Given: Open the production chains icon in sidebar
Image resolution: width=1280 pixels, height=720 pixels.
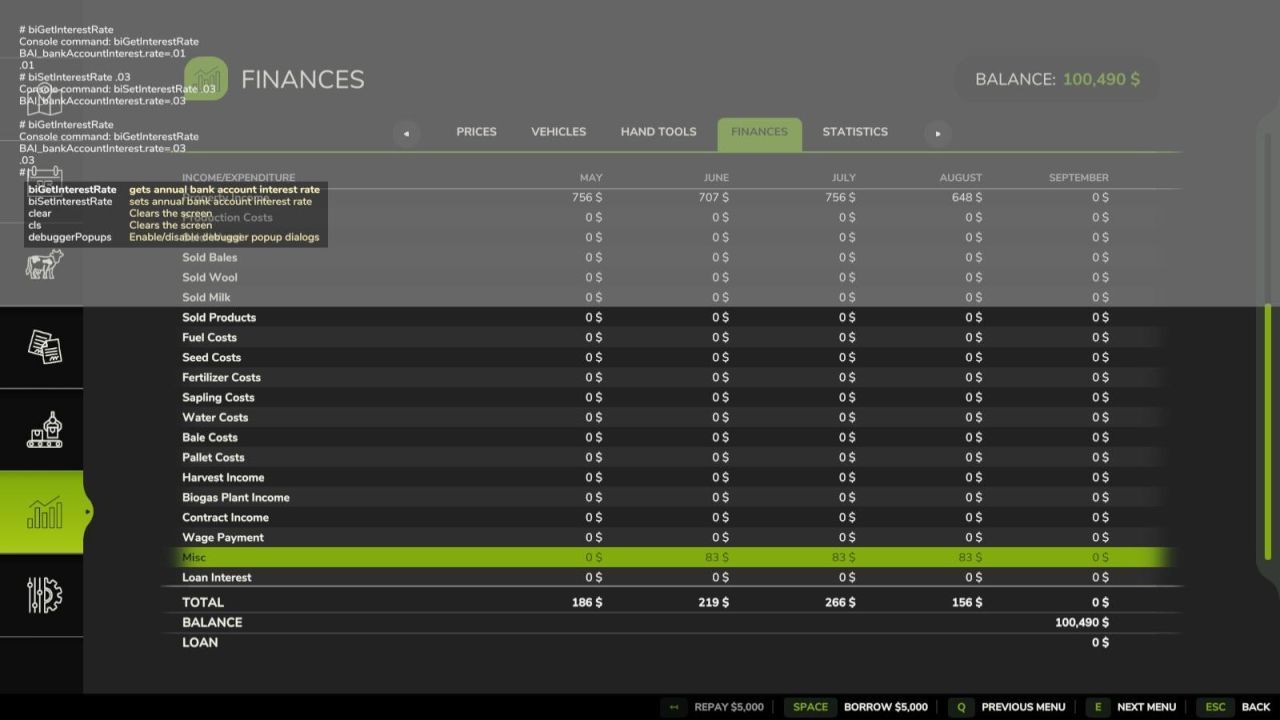Looking at the screenshot, I should [44, 430].
